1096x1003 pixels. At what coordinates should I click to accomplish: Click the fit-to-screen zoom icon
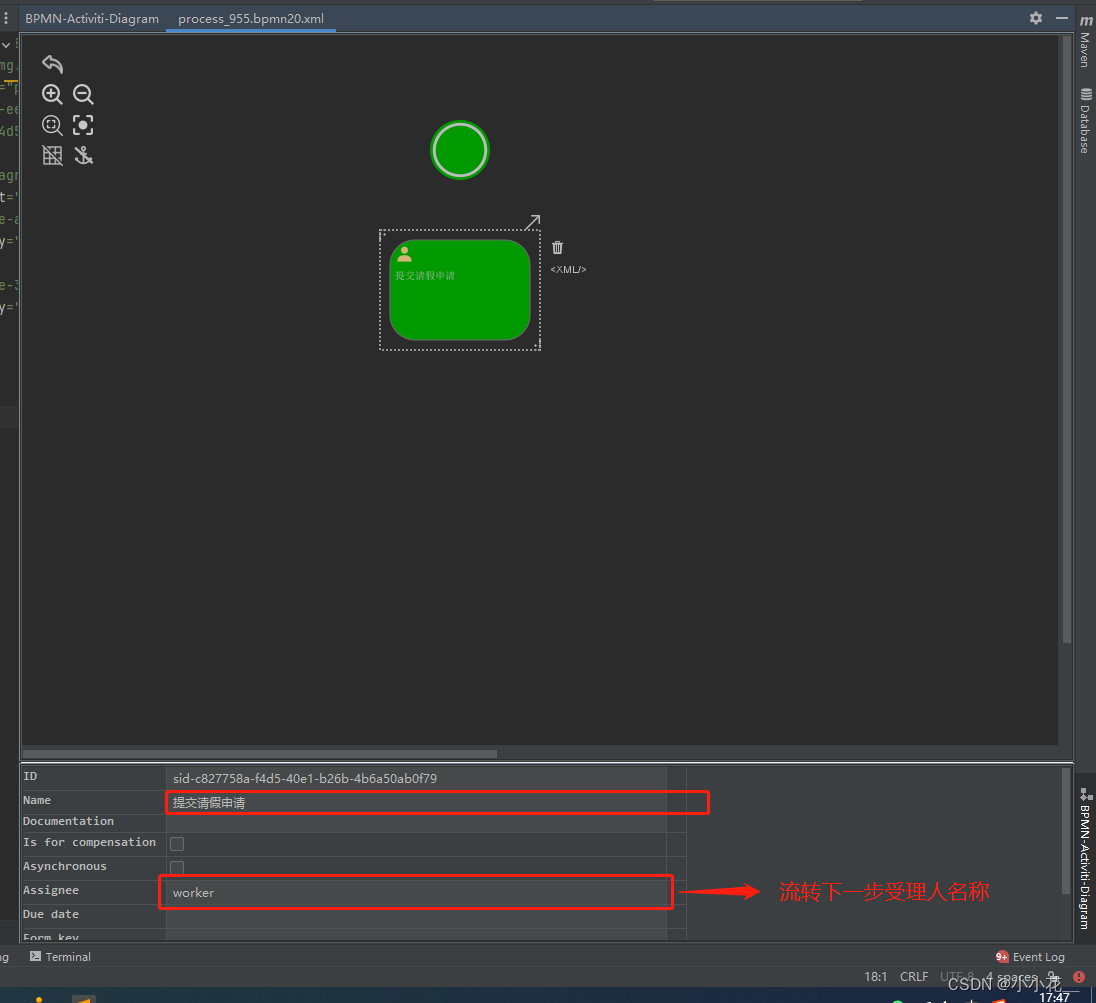(51, 125)
